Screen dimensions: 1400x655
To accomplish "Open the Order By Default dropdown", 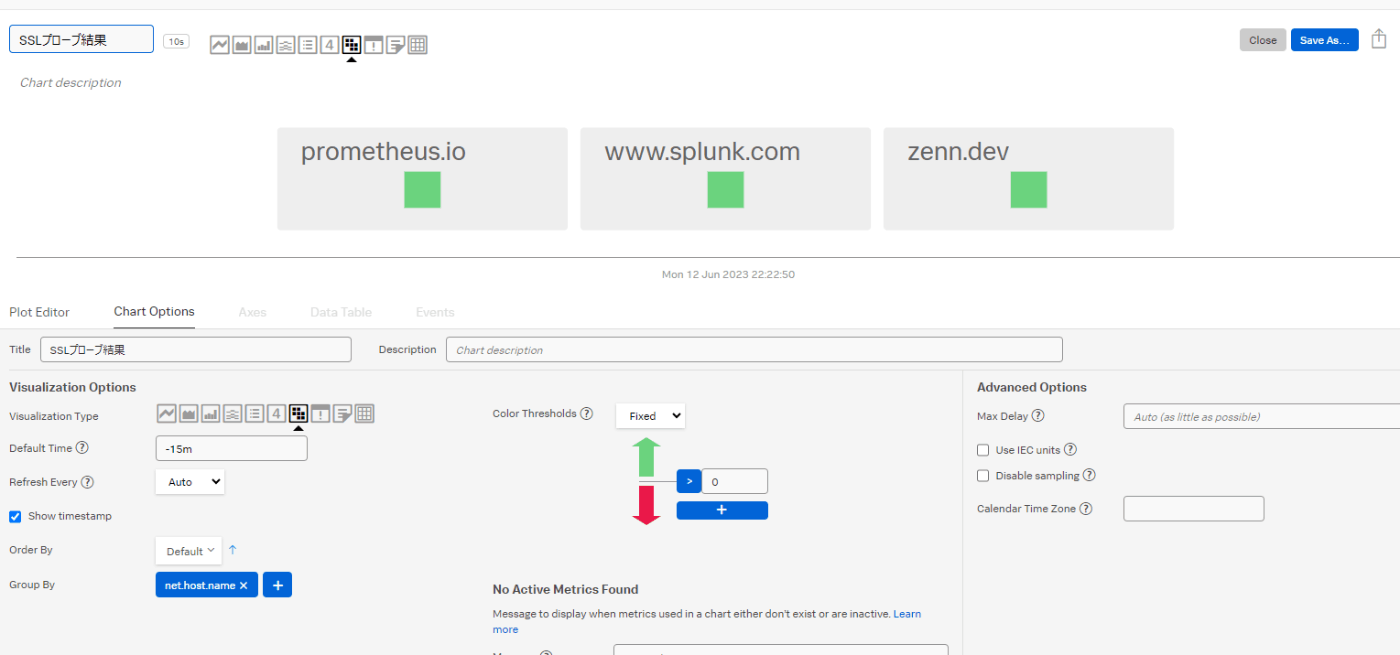I will pos(189,551).
